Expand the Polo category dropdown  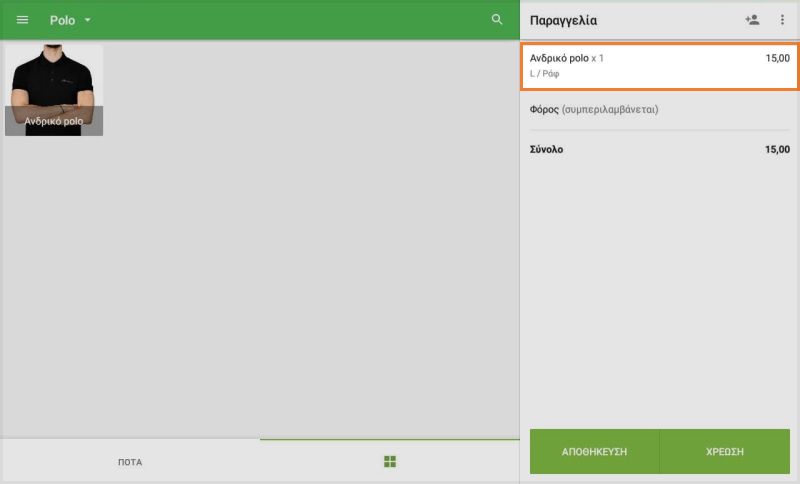tap(70, 20)
